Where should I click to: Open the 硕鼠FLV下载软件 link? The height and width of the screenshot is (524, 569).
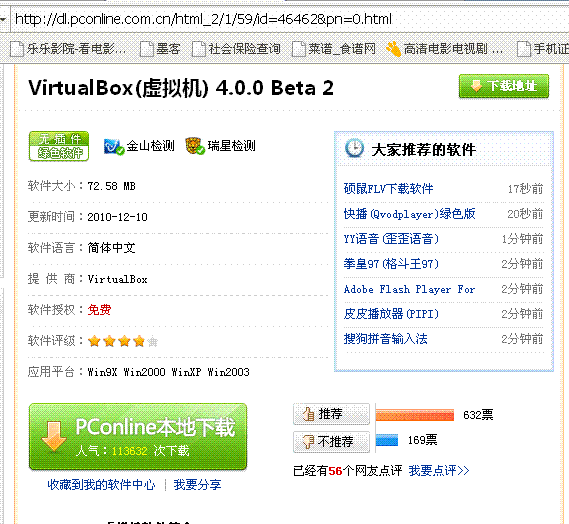point(388,189)
